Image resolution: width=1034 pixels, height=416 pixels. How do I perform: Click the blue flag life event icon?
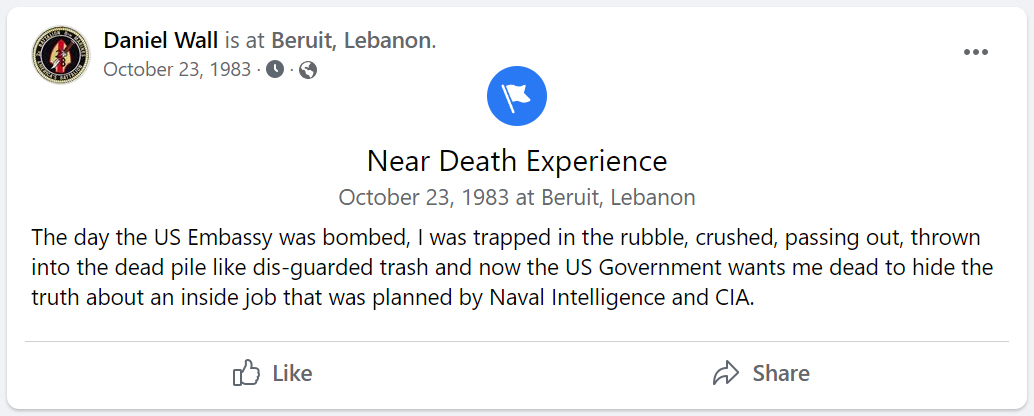click(516, 96)
